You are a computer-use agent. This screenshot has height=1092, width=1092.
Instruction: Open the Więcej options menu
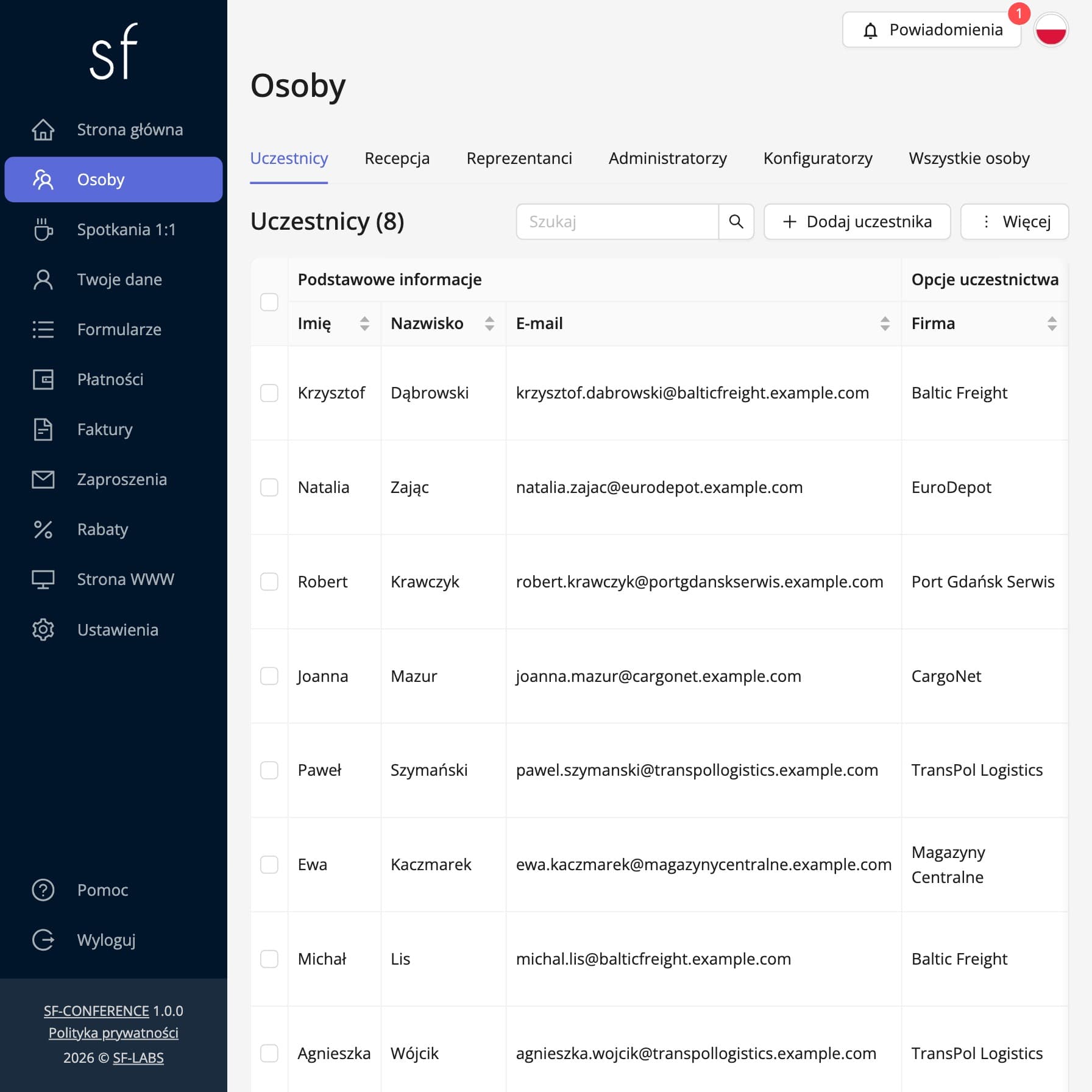[x=1015, y=222]
